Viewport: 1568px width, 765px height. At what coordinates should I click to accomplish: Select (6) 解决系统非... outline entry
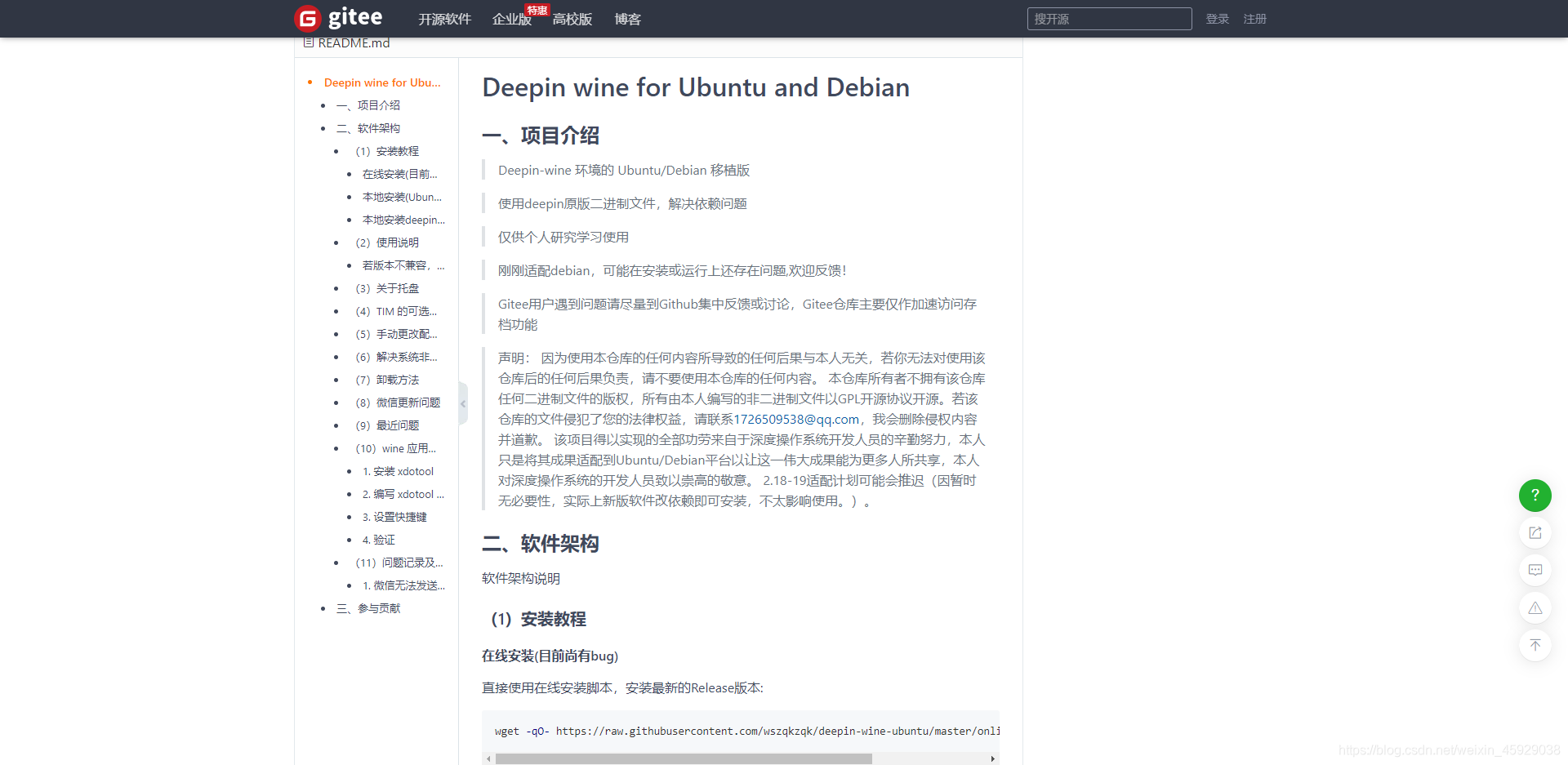[396, 357]
